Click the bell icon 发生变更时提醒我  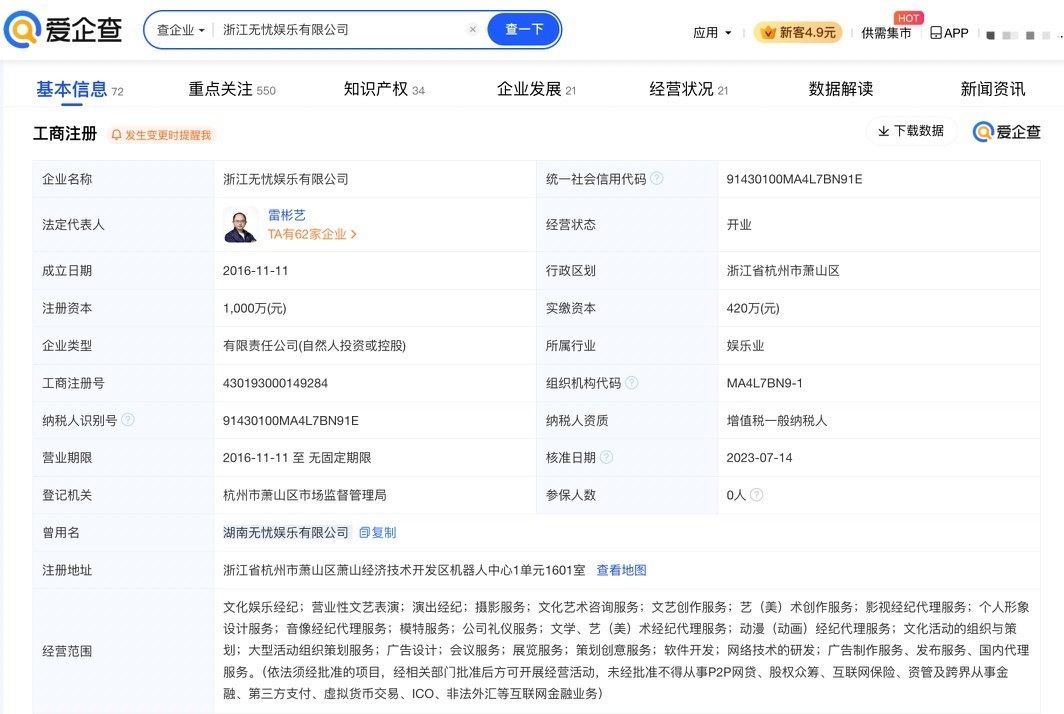[x=116, y=135]
